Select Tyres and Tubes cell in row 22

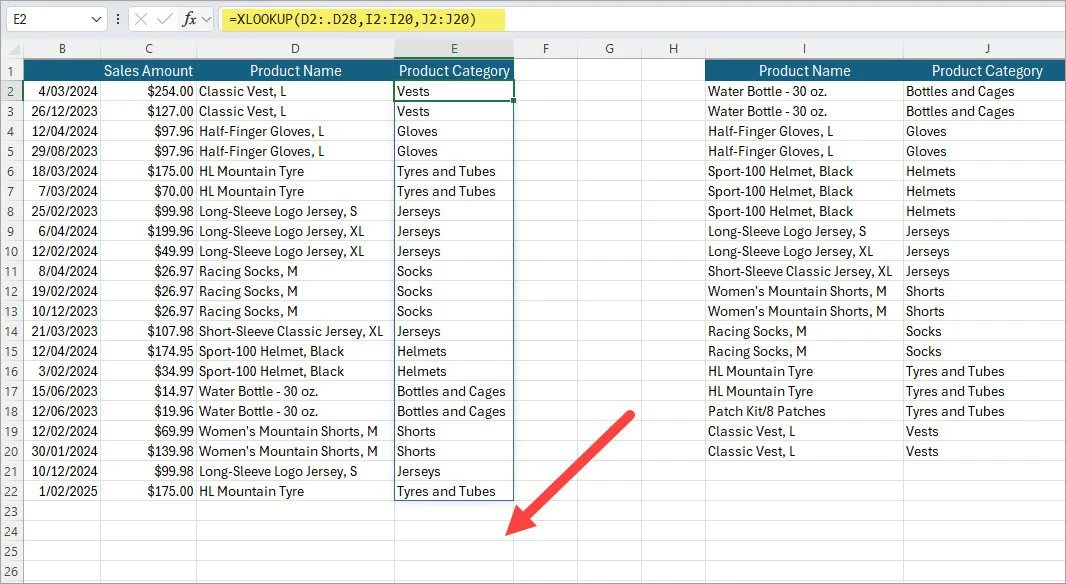tap(454, 491)
